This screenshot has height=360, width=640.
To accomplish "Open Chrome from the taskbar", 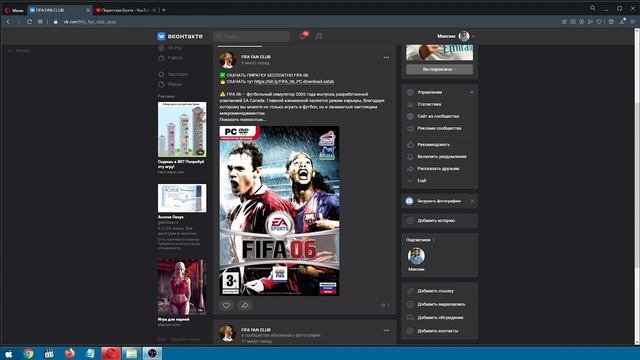I will [28, 353].
